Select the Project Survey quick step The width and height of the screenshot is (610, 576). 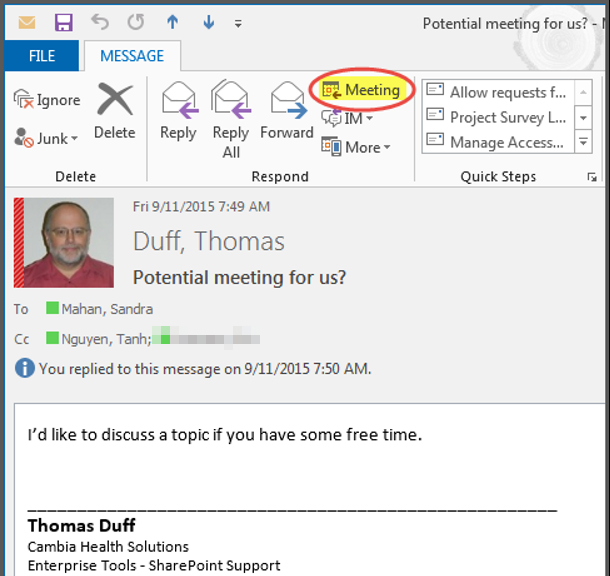[497, 117]
